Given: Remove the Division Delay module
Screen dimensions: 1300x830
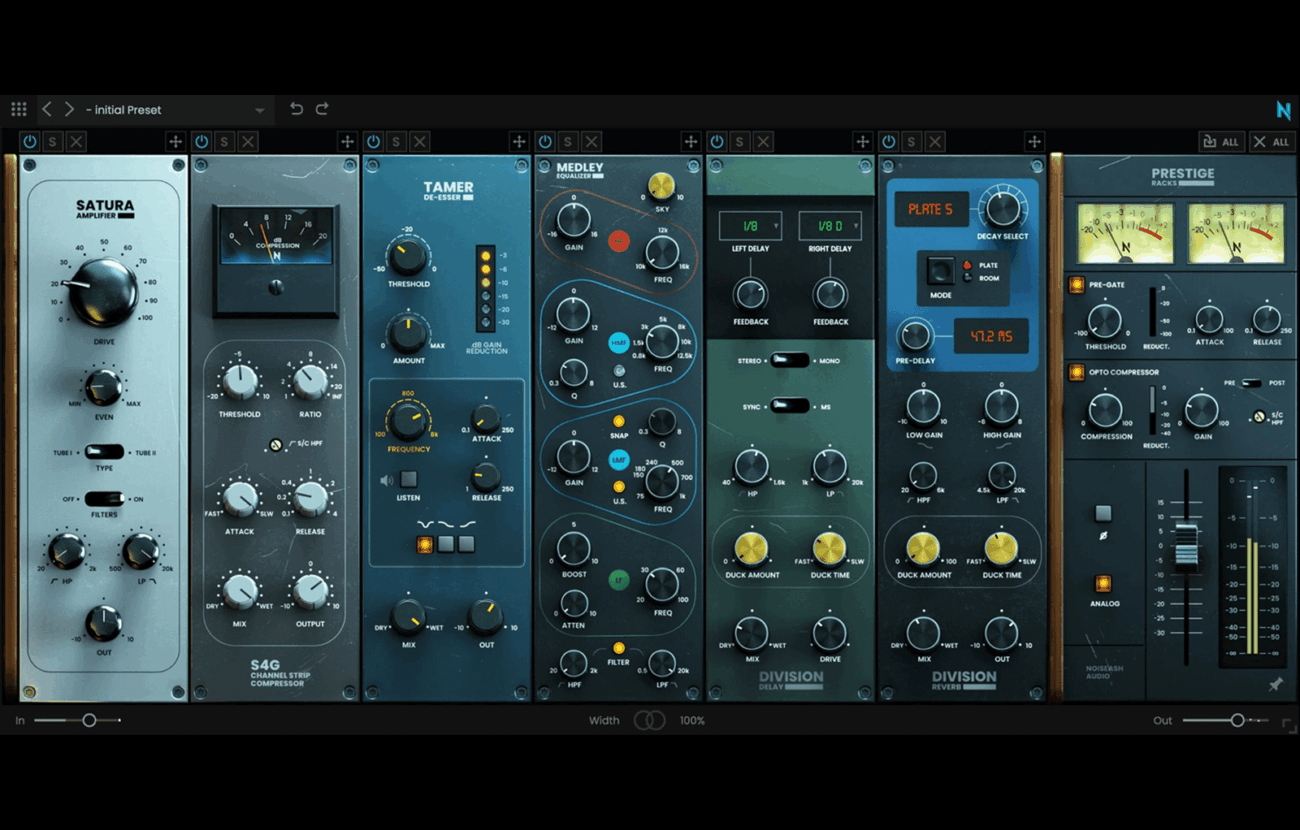Looking at the screenshot, I should (x=763, y=142).
